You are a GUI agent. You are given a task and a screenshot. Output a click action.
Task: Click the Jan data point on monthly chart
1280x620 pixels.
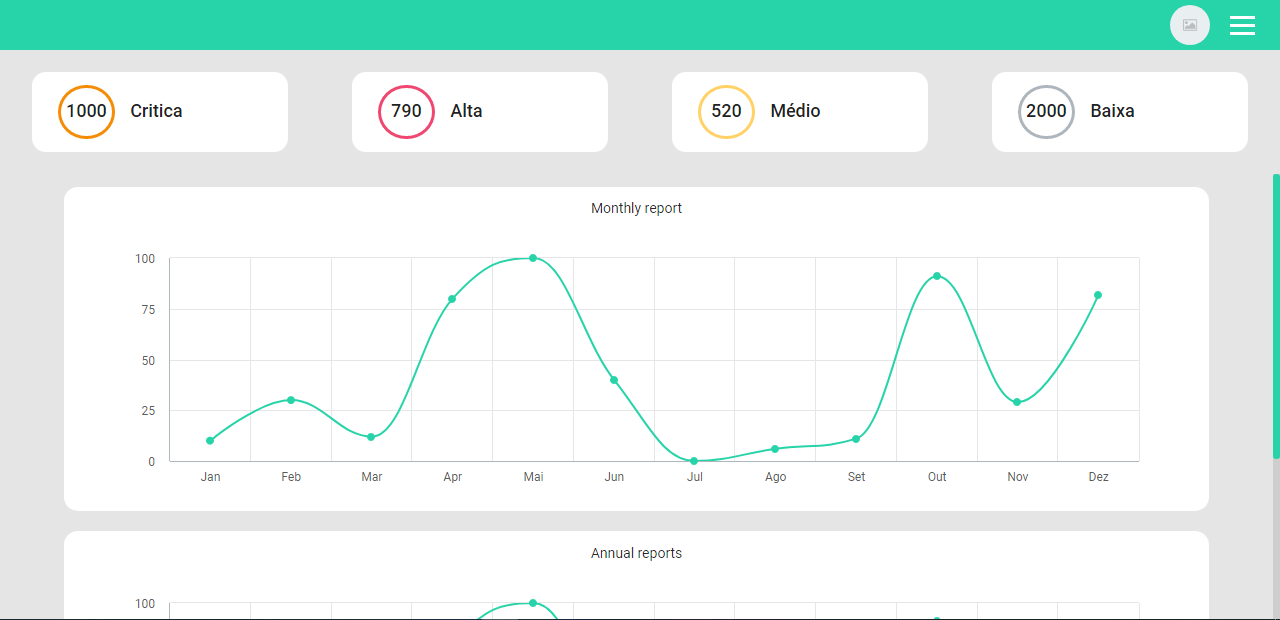[x=210, y=441]
